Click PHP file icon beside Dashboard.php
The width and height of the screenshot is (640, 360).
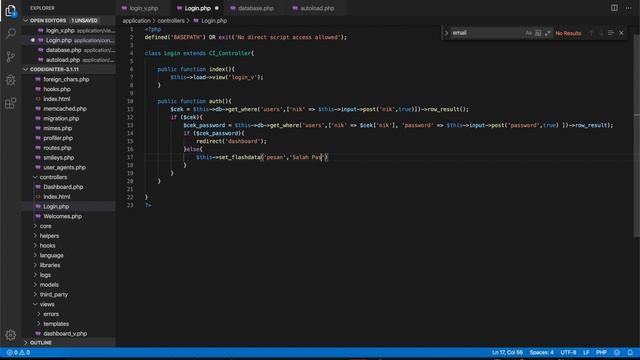coord(38,187)
